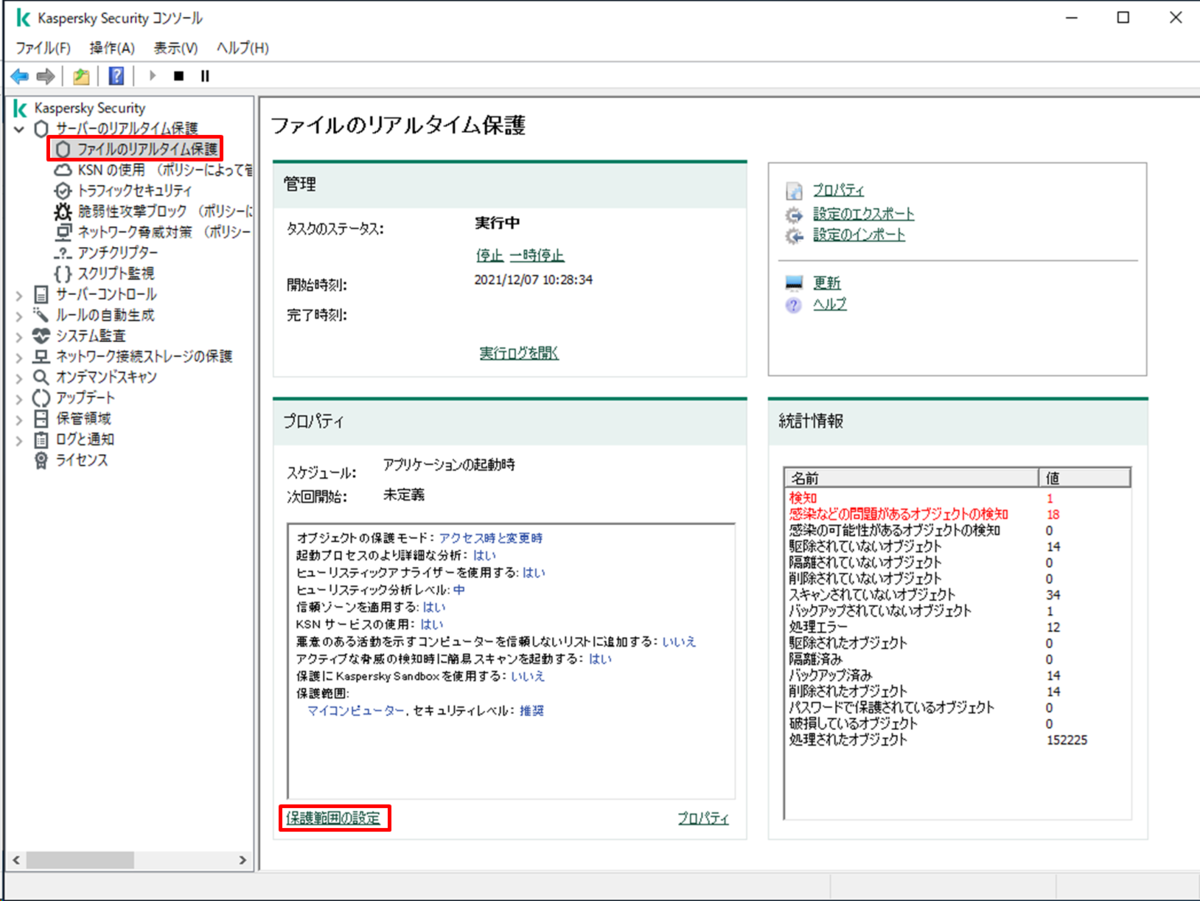Click the icon beside 設定のエクスポート

tap(794, 214)
